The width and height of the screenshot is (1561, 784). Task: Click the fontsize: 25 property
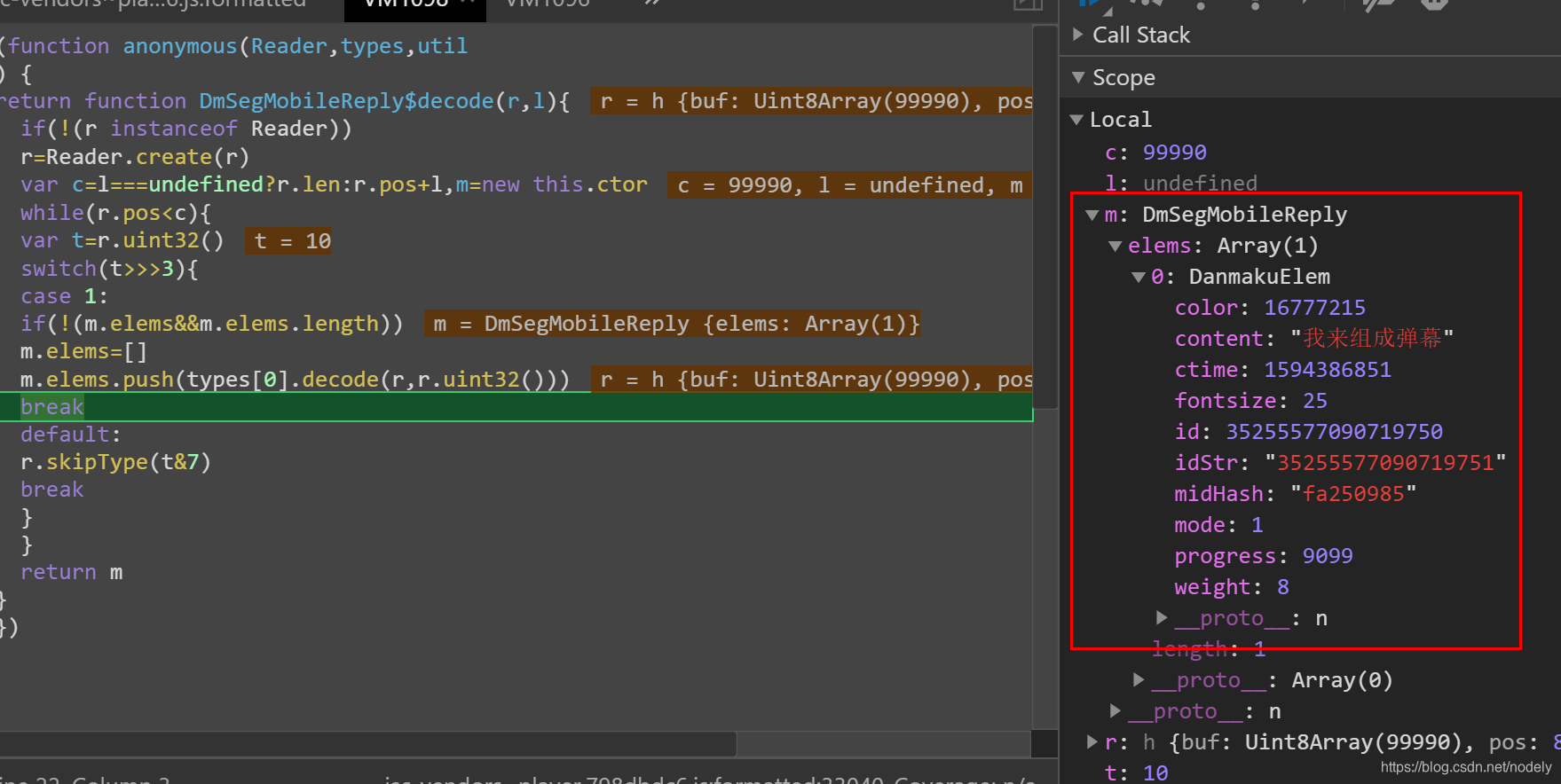click(1250, 401)
